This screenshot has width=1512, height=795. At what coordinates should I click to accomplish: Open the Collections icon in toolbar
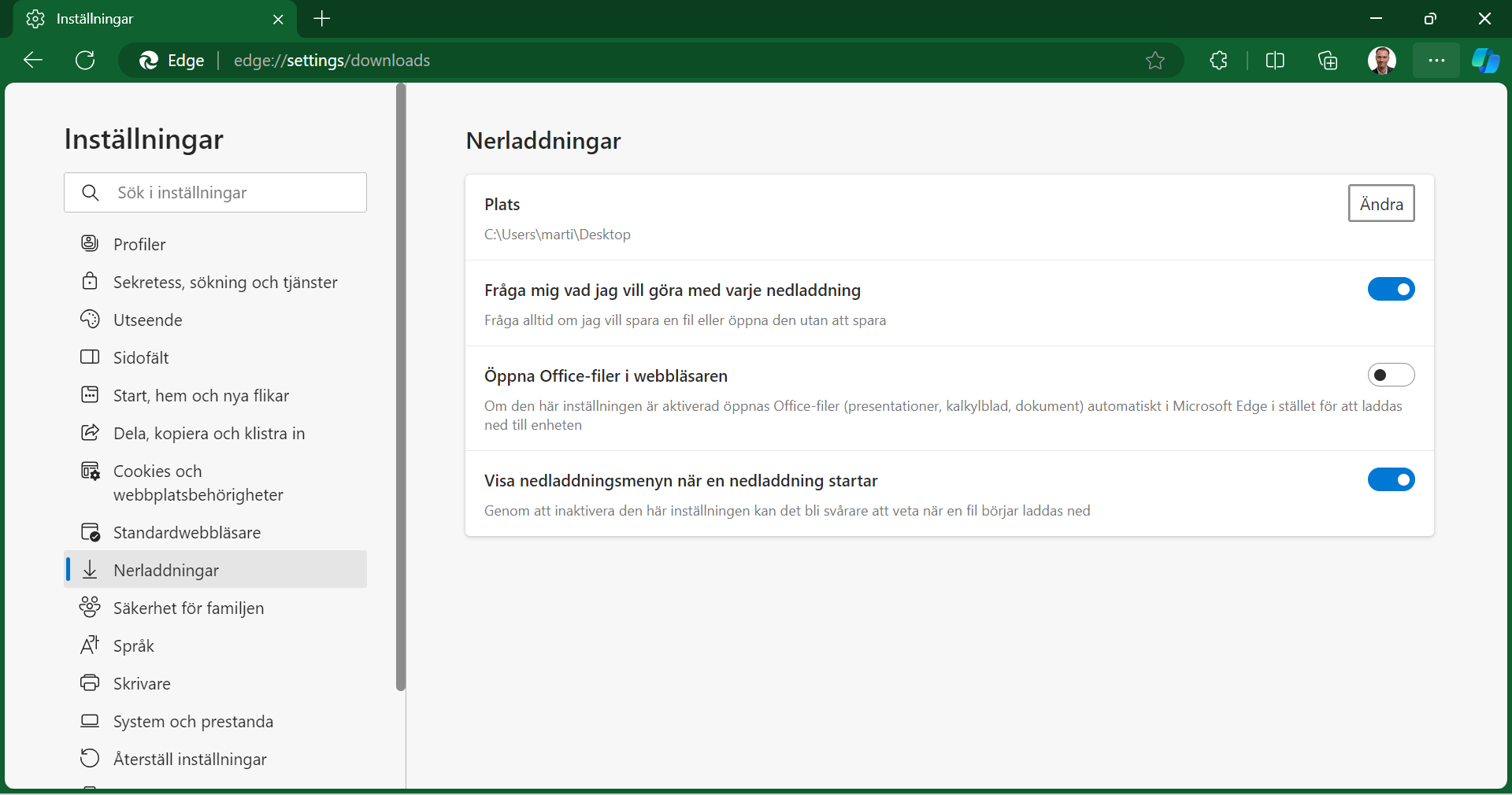(x=1329, y=61)
